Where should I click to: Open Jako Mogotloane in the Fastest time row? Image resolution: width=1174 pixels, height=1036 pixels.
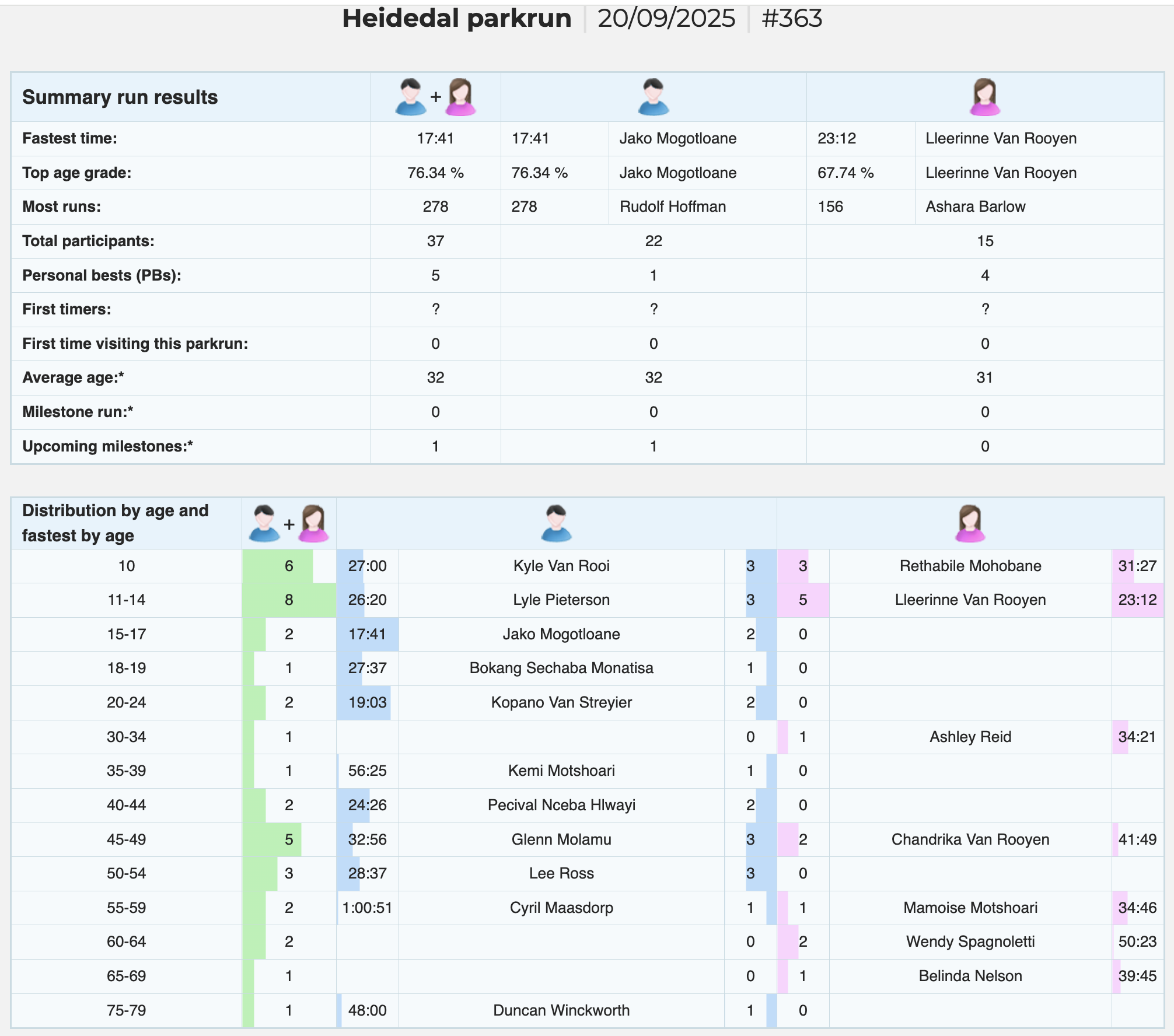[677, 138]
